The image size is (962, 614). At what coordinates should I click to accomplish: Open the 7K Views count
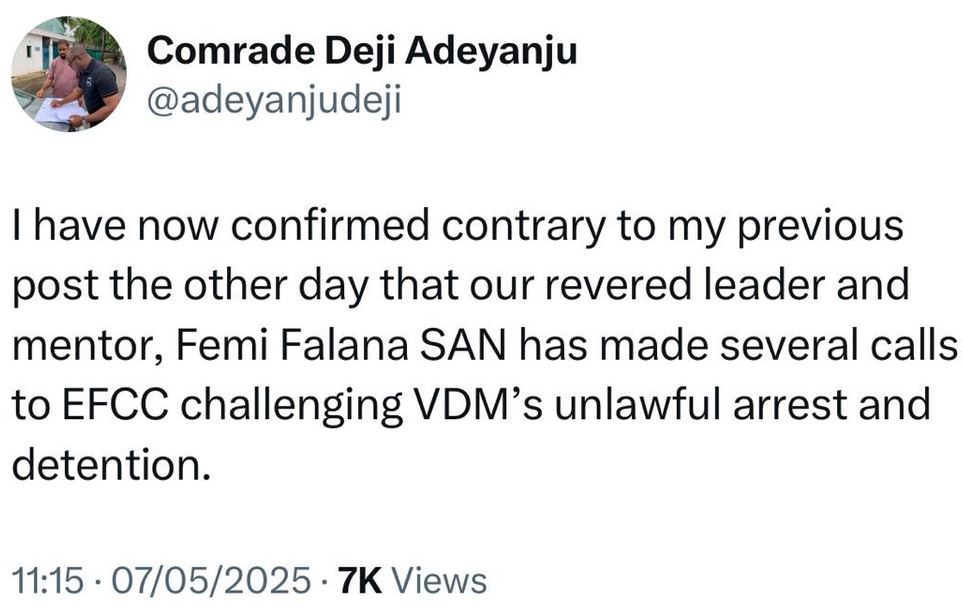click(x=412, y=581)
